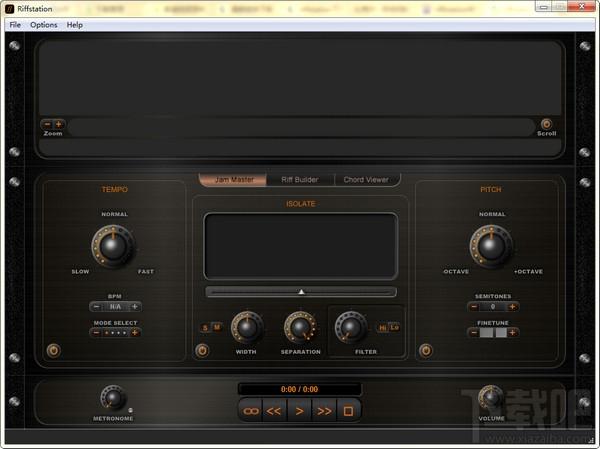Screen dimensions: 600x449
Task: Open the Options menu
Action: (44, 25)
